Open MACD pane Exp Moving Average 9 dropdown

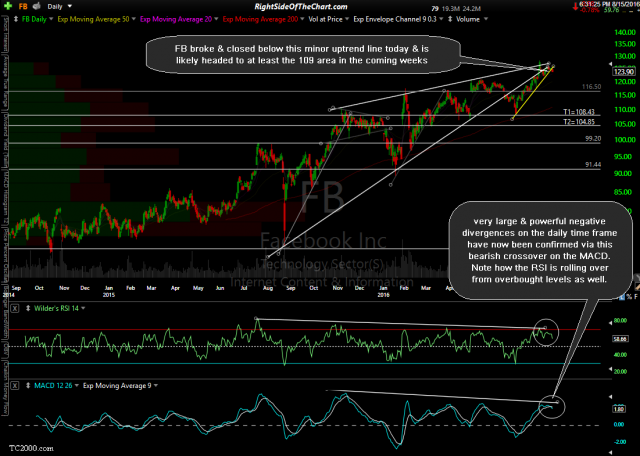[x=156, y=385]
